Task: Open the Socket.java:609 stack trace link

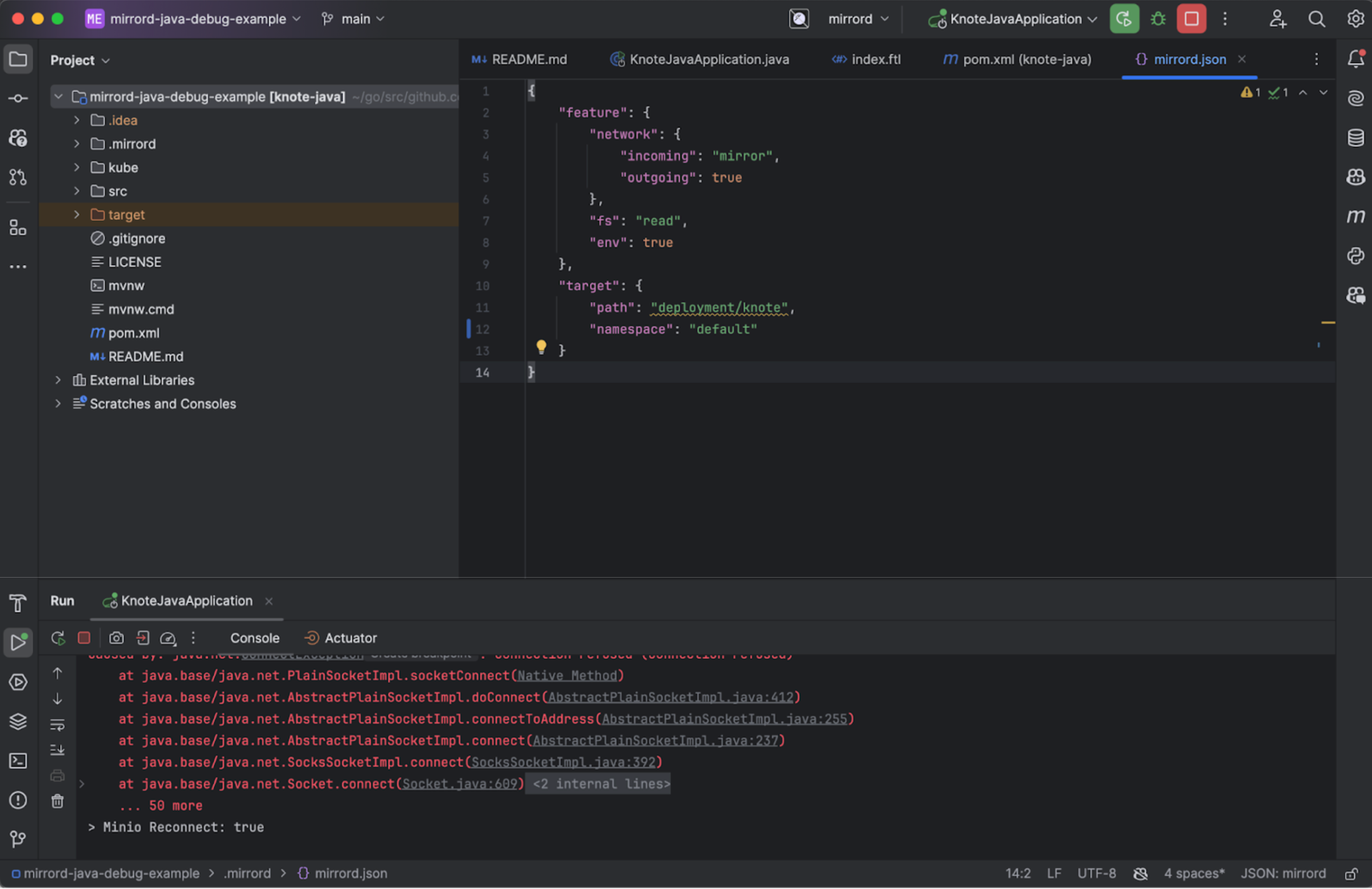Action: click(x=459, y=784)
